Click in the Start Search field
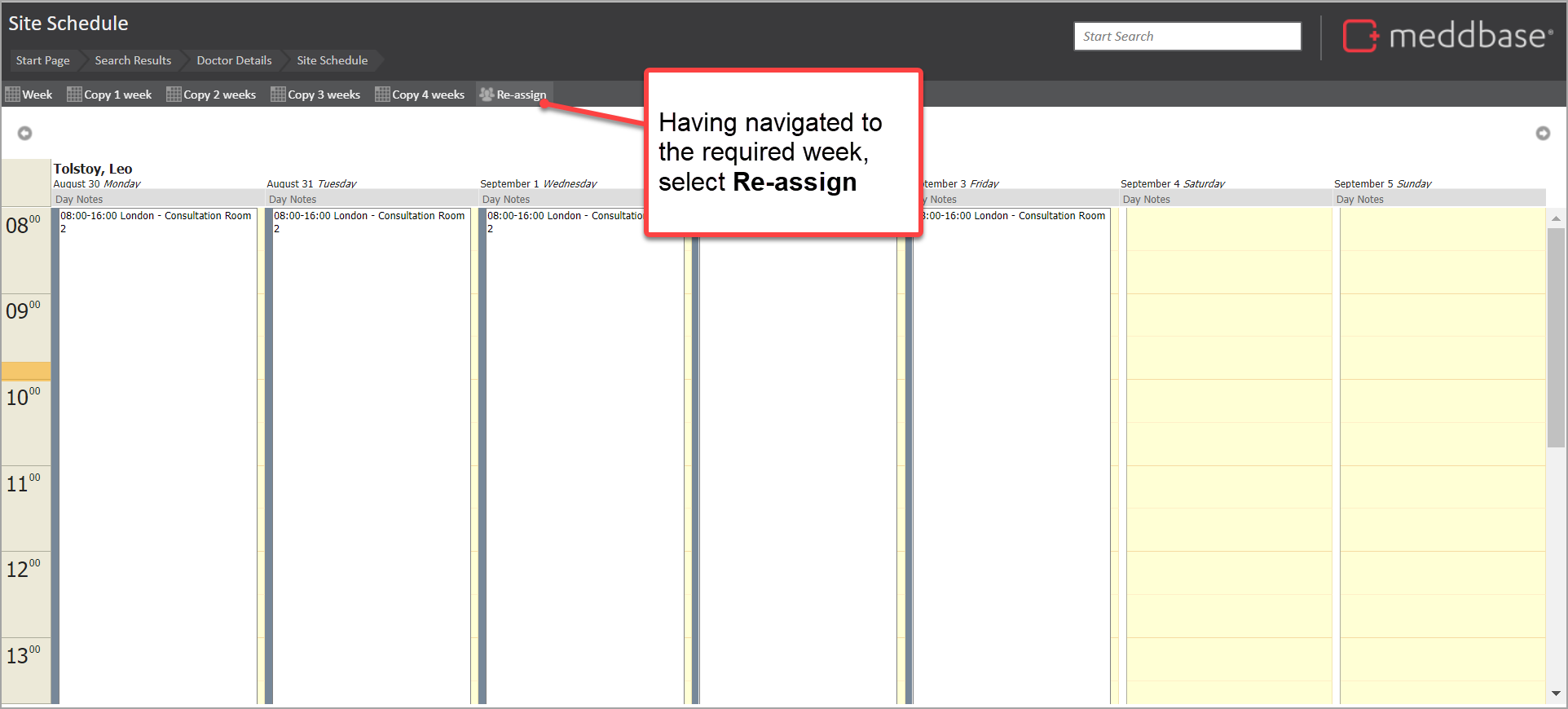The width and height of the screenshot is (1568, 709). click(x=1187, y=37)
